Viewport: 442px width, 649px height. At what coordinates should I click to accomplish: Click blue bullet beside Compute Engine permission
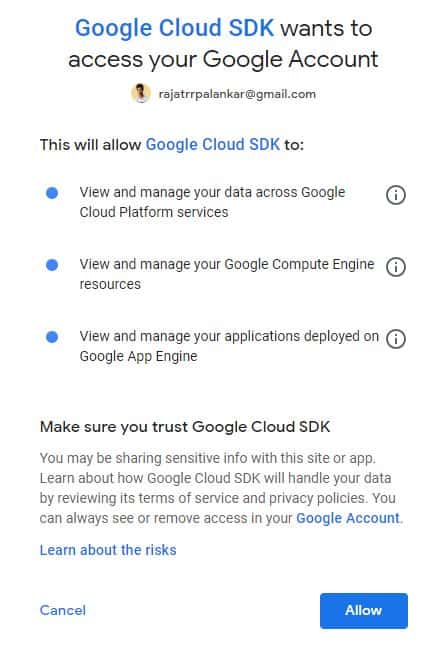(52, 265)
